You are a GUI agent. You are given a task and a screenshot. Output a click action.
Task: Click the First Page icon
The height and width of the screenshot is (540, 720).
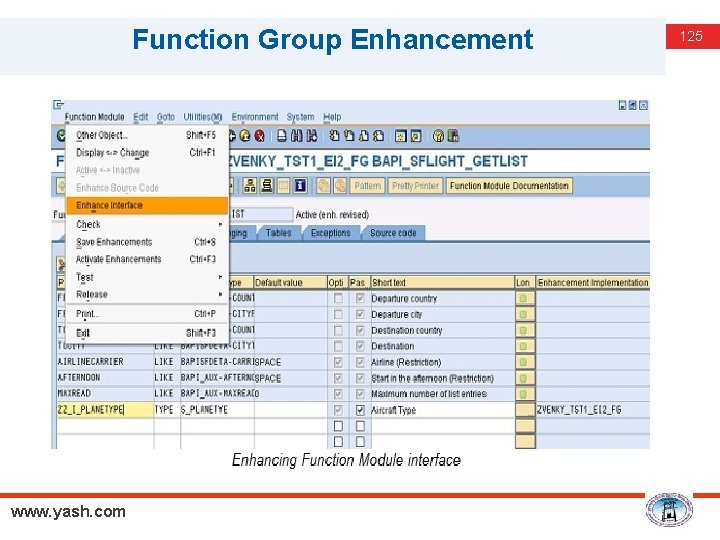point(335,136)
